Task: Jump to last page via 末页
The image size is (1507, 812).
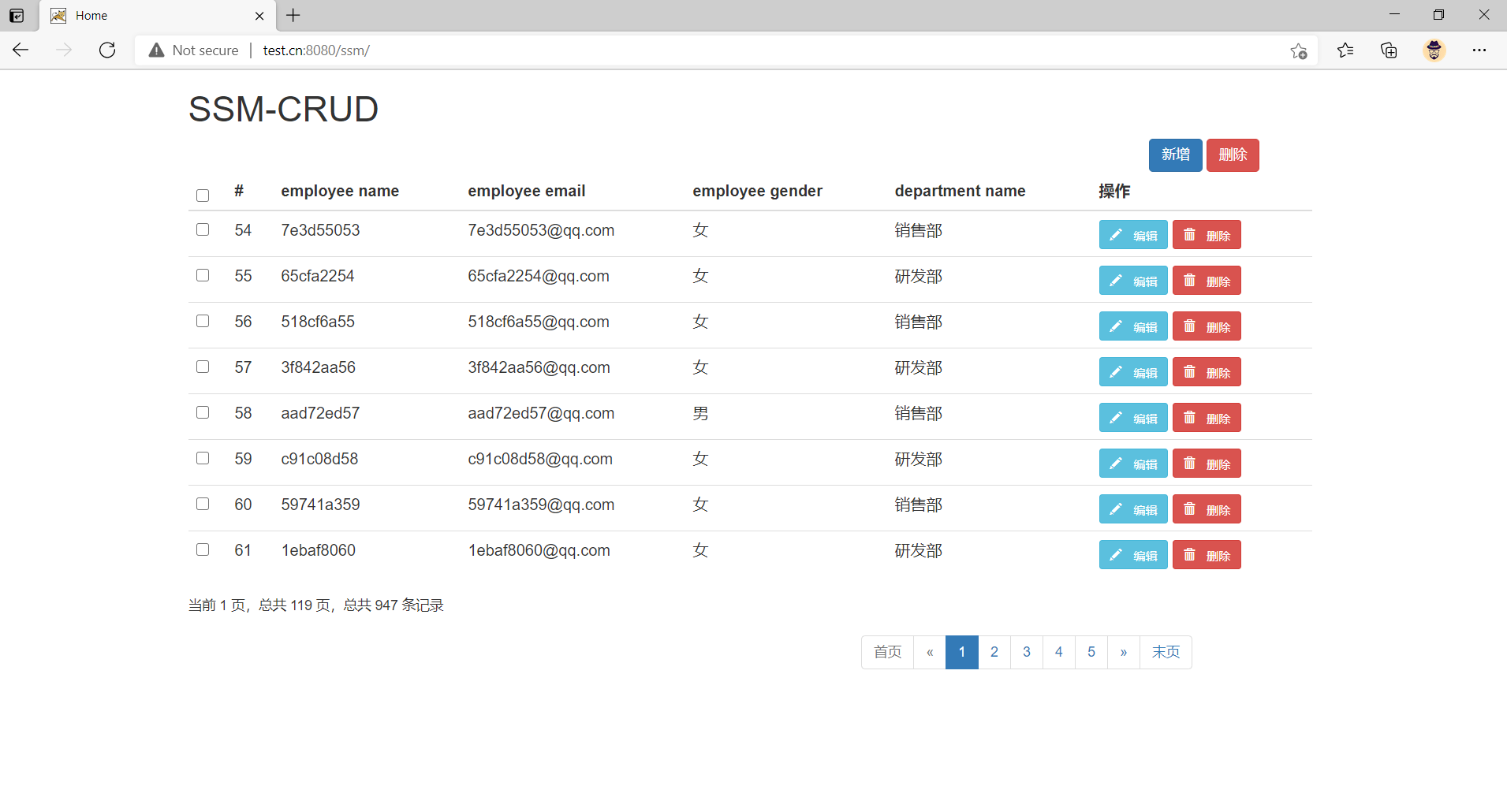Action: (x=1166, y=652)
